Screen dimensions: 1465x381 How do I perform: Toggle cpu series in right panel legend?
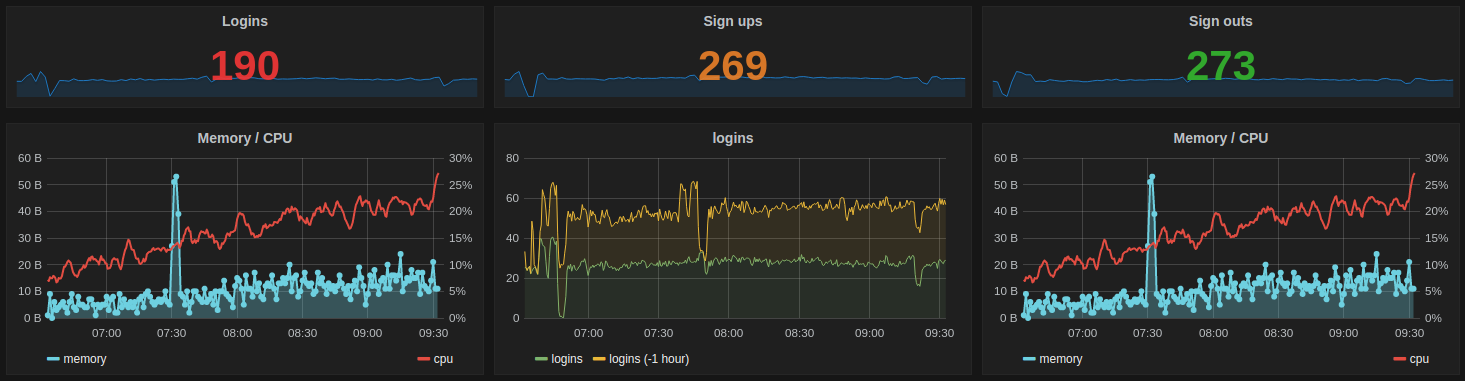pos(1410,358)
